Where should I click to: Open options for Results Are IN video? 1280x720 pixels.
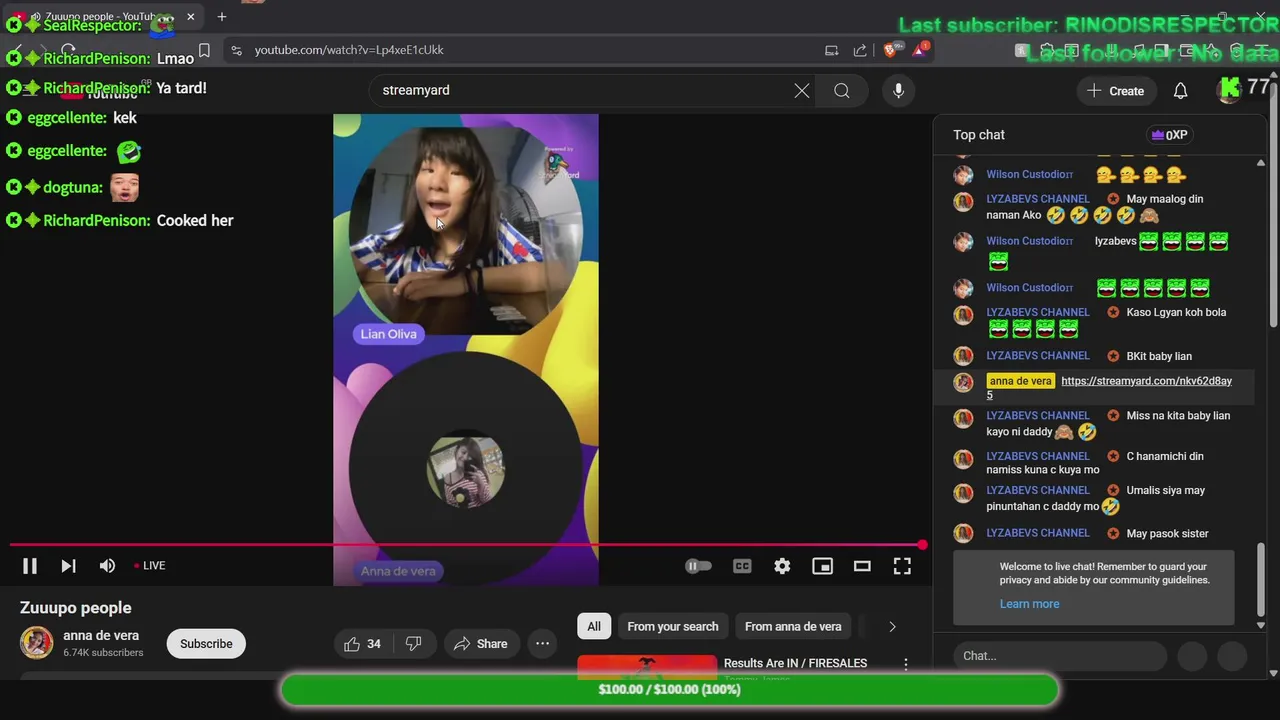[906, 664]
